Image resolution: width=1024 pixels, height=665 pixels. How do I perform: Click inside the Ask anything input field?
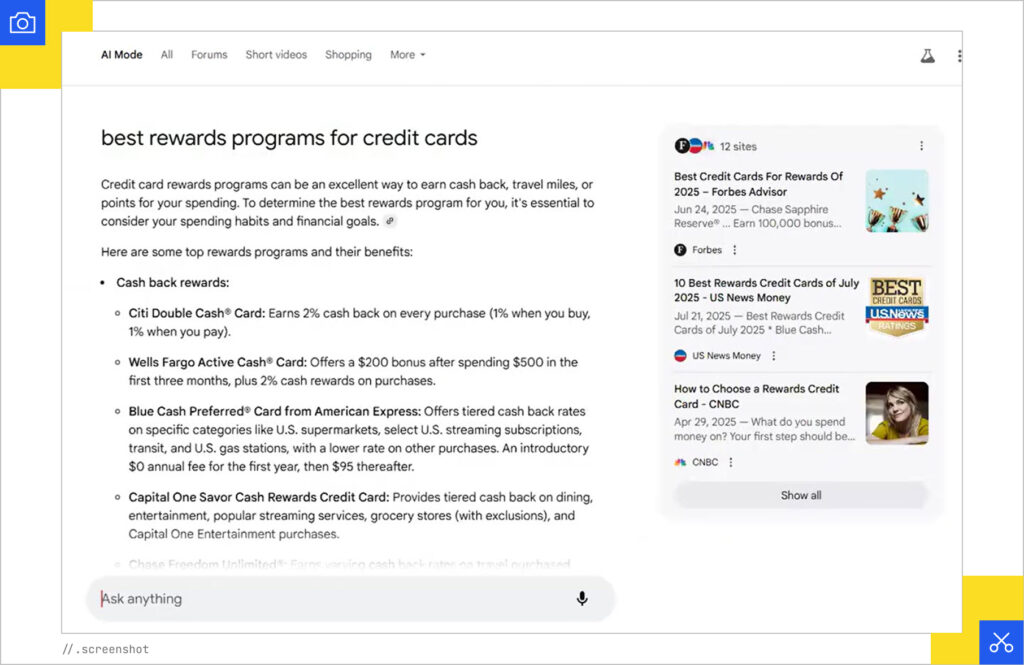coord(300,598)
